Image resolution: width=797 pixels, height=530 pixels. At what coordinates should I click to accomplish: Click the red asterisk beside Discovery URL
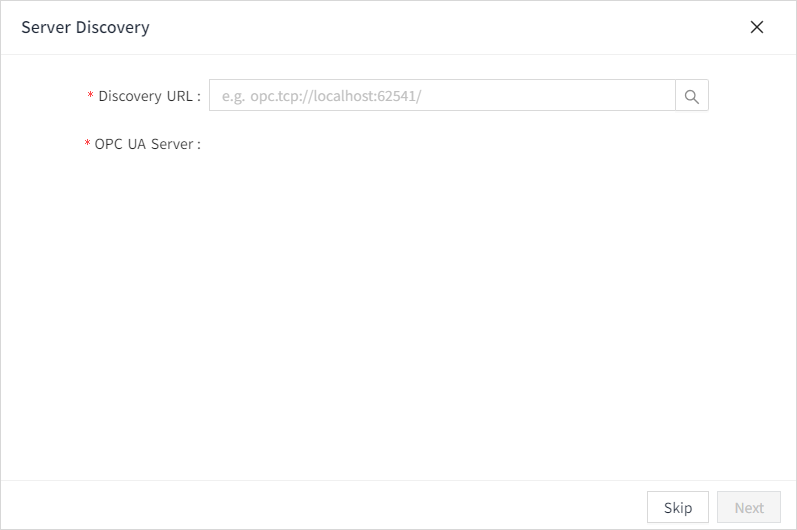pyautogui.click(x=91, y=97)
